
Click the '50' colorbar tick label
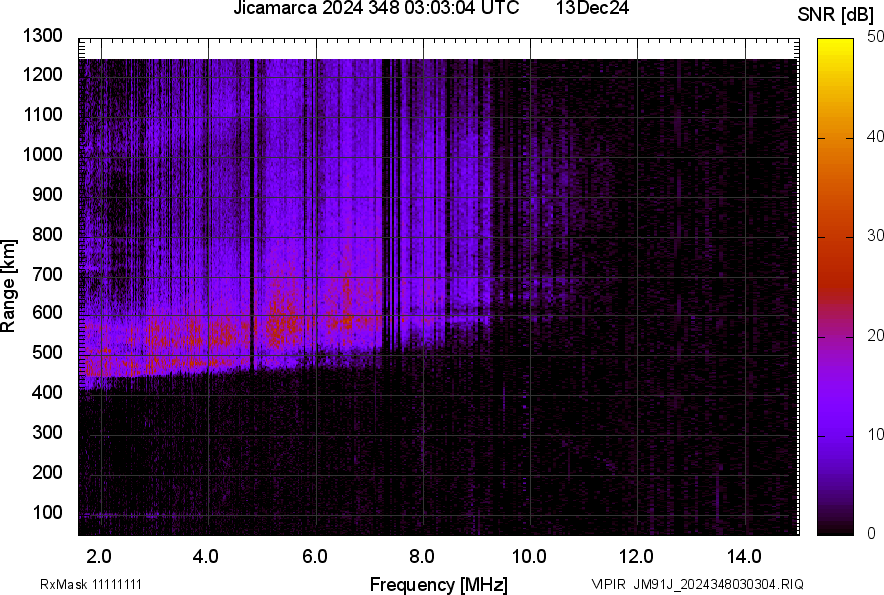pos(876,37)
